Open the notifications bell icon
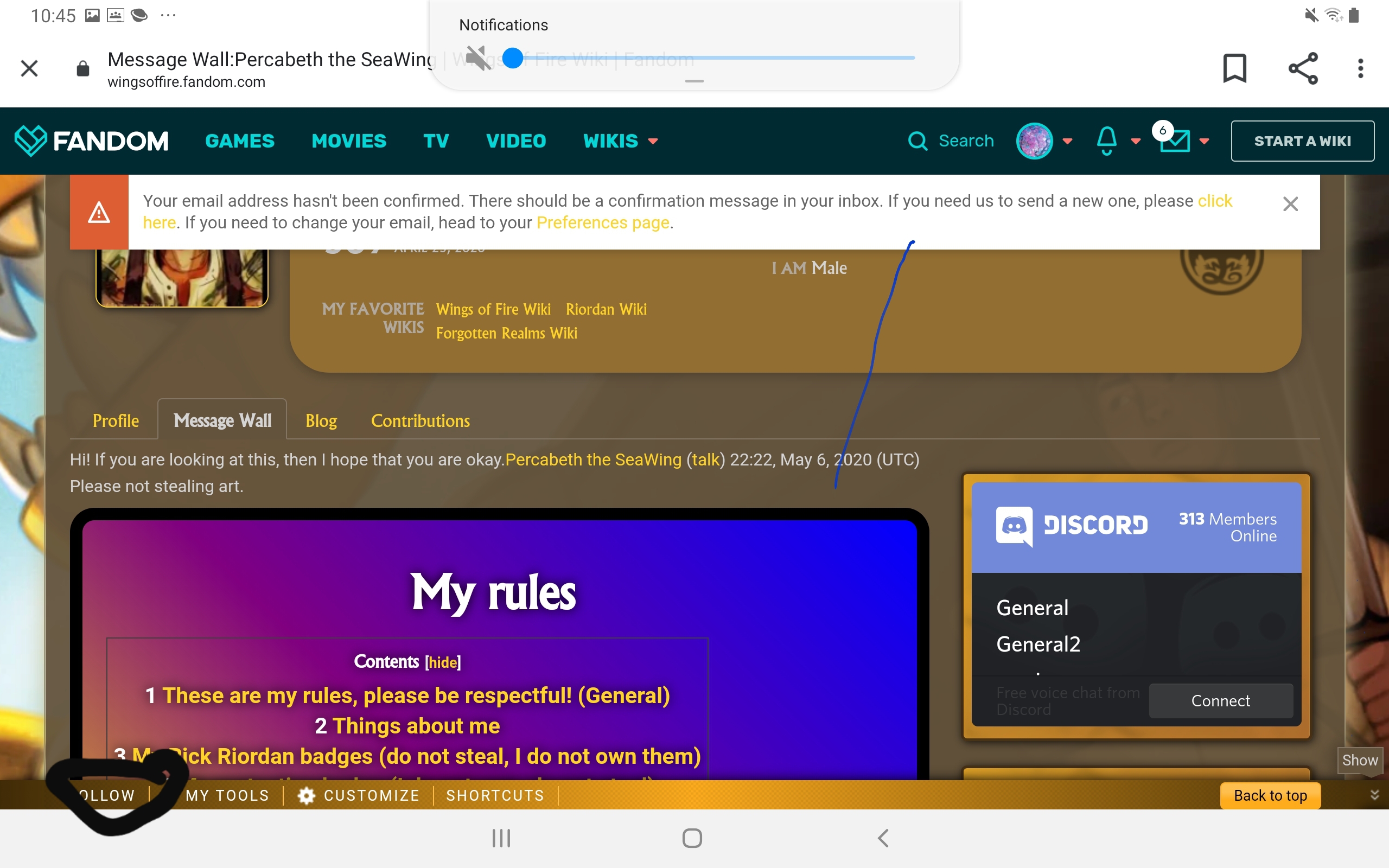Screen dimensions: 1389x868 click(1107, 141)
